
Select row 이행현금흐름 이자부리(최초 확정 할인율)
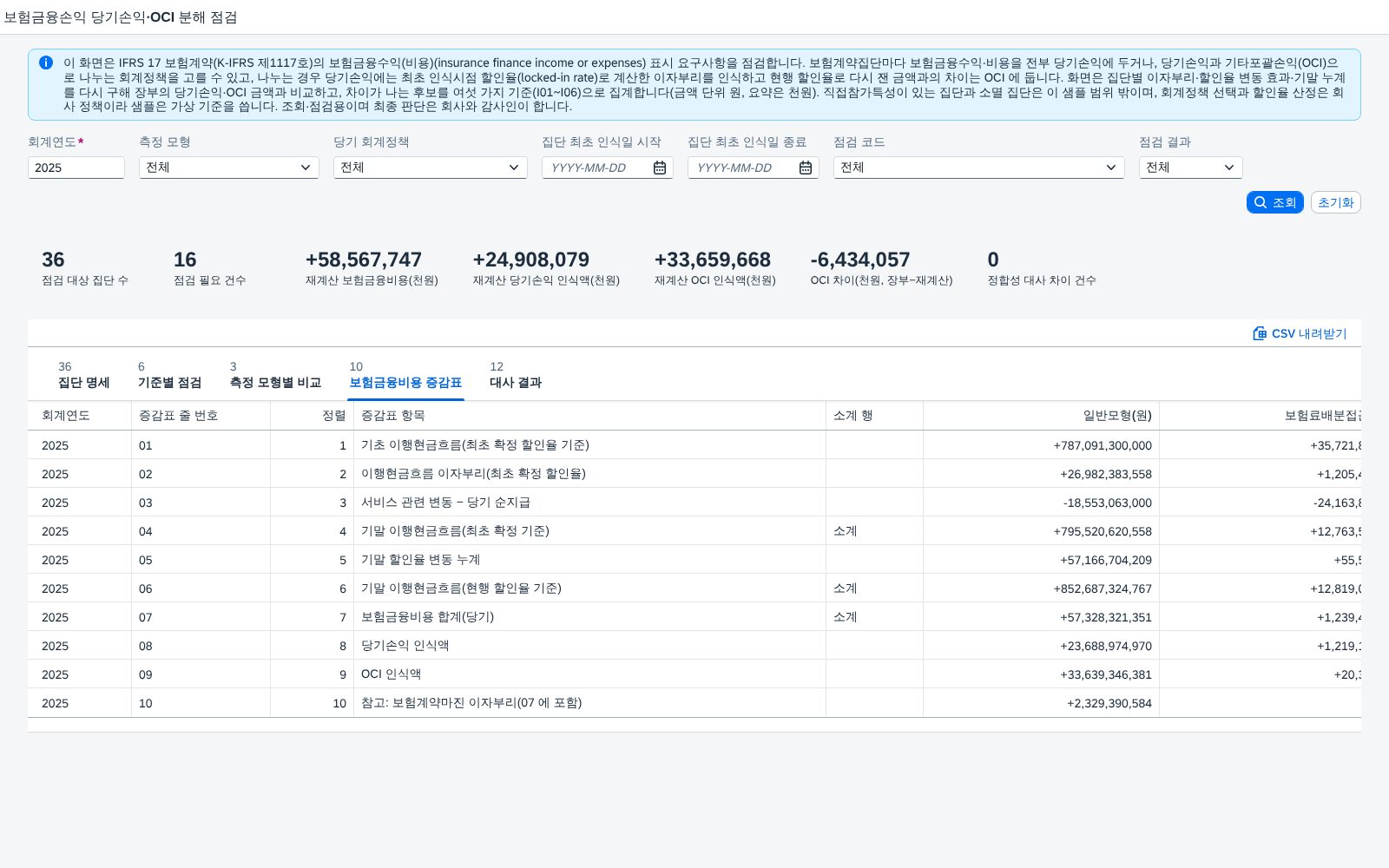coord(694,474)
